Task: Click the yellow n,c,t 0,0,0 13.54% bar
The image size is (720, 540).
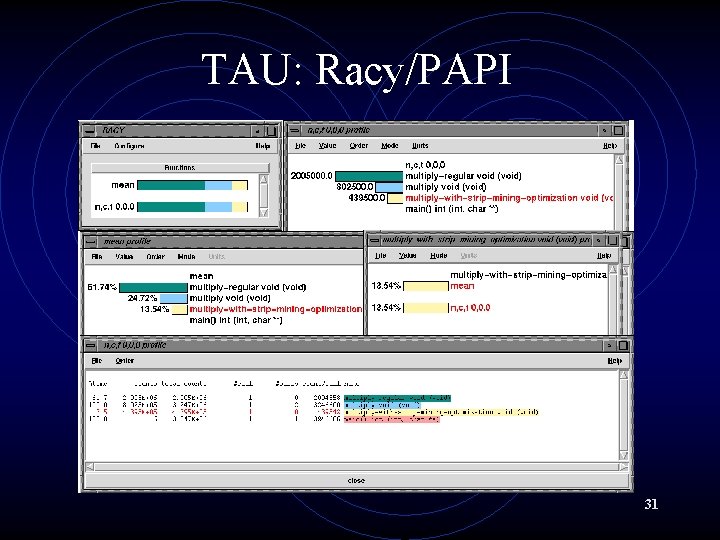Action: pos(426,308)
